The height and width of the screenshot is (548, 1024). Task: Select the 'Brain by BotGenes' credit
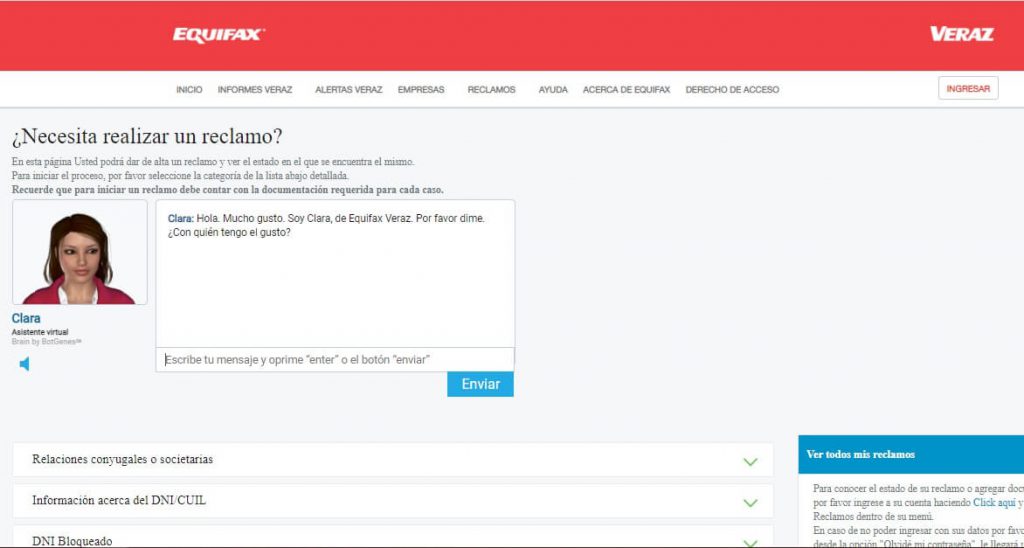(x=46, y=342)
